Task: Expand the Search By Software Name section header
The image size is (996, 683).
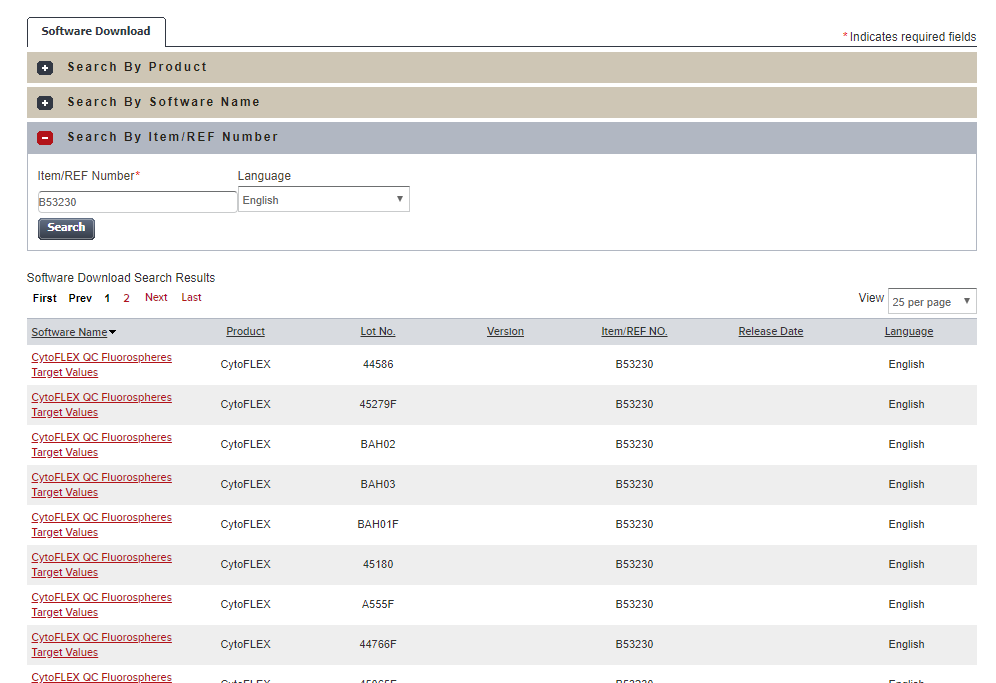Action: coord(502,102)
